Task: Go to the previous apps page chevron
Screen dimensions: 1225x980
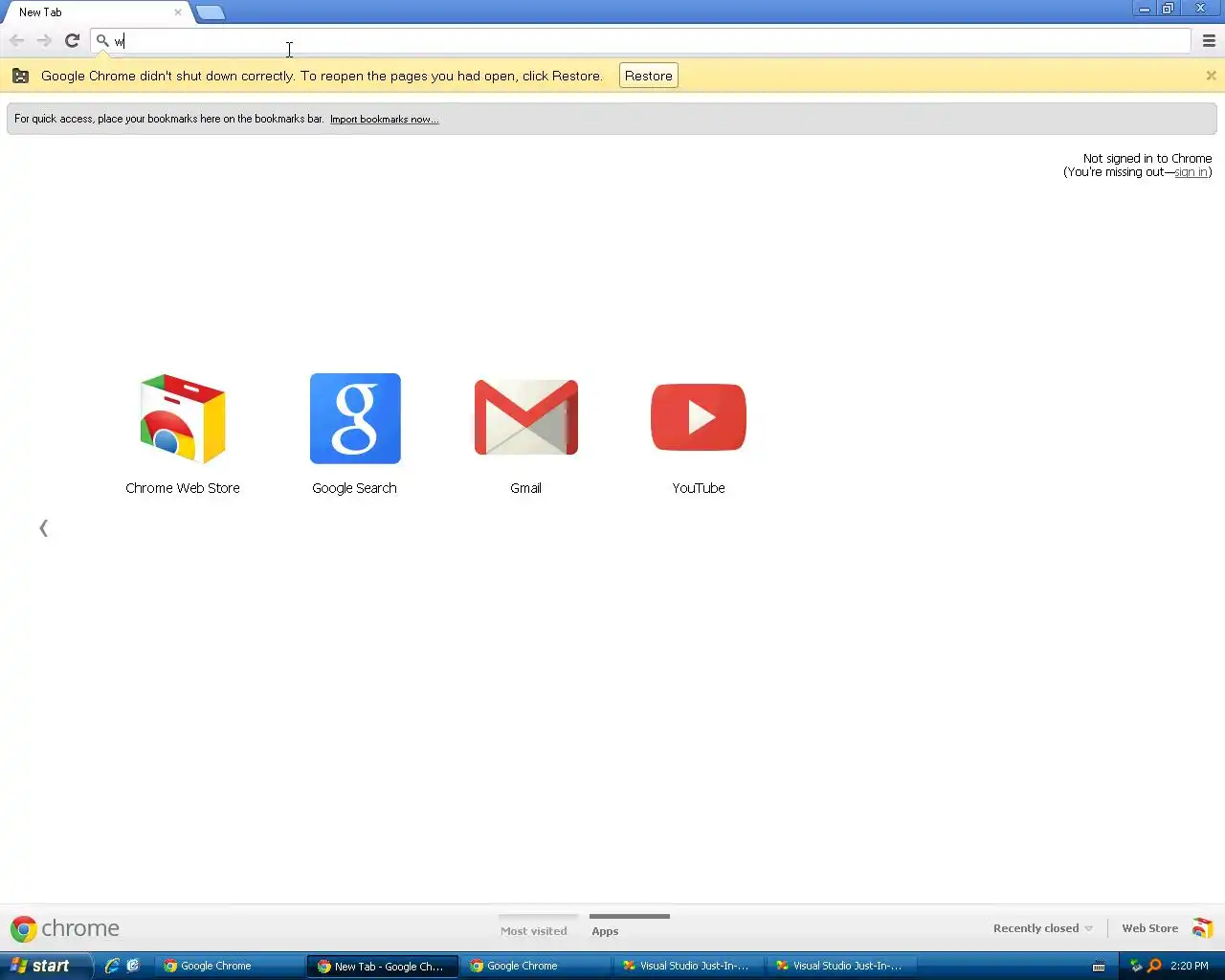Action: [43, 528]
